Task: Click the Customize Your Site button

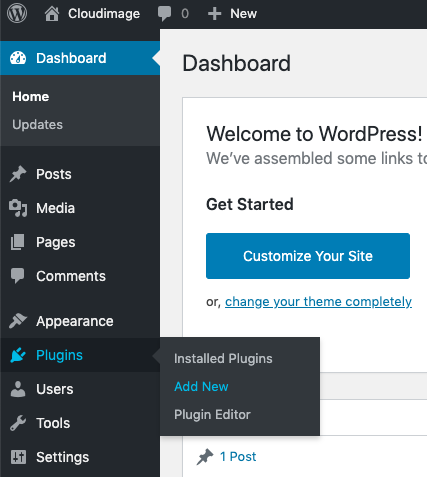Action: [x=308, y=256]
